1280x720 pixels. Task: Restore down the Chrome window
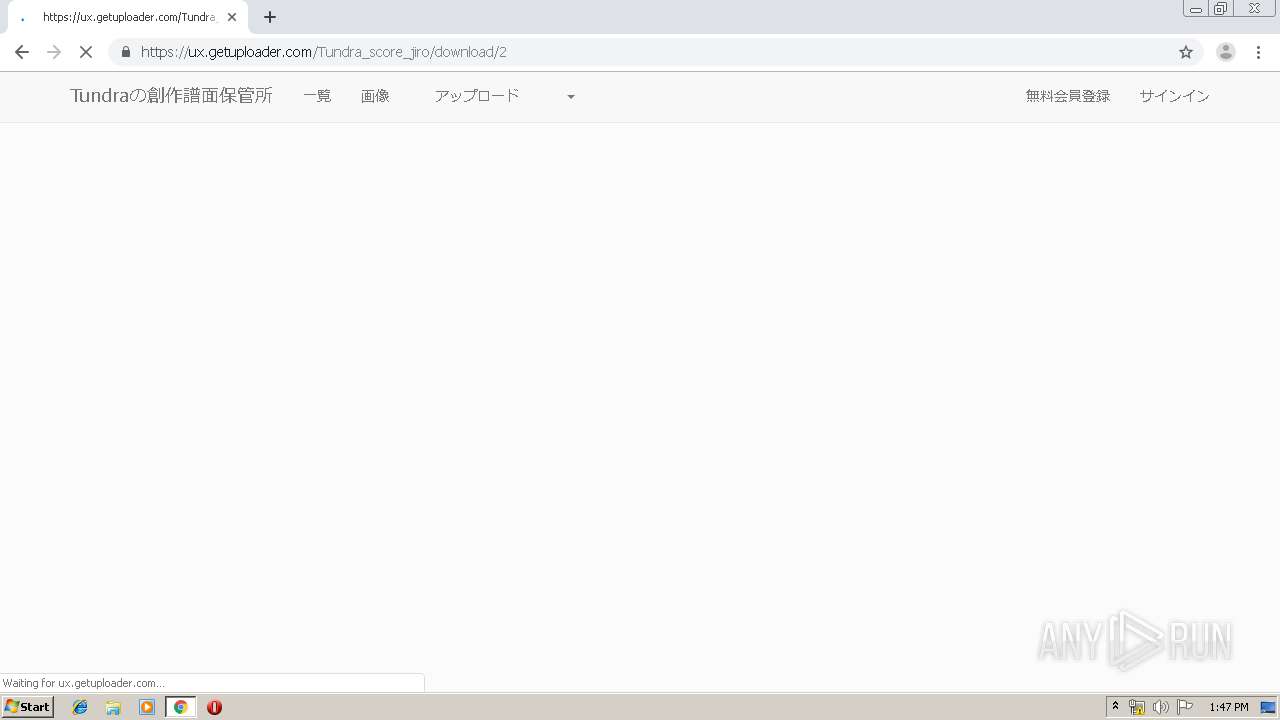pos(1221,8)
